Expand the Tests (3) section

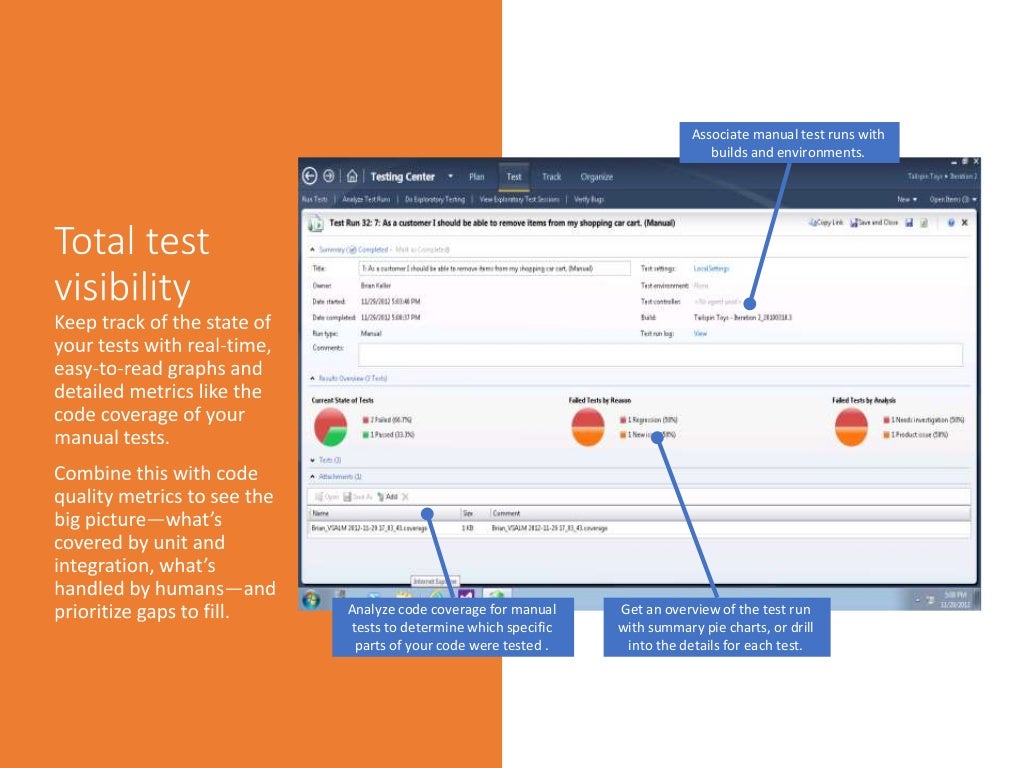click(x=312, y=460)
